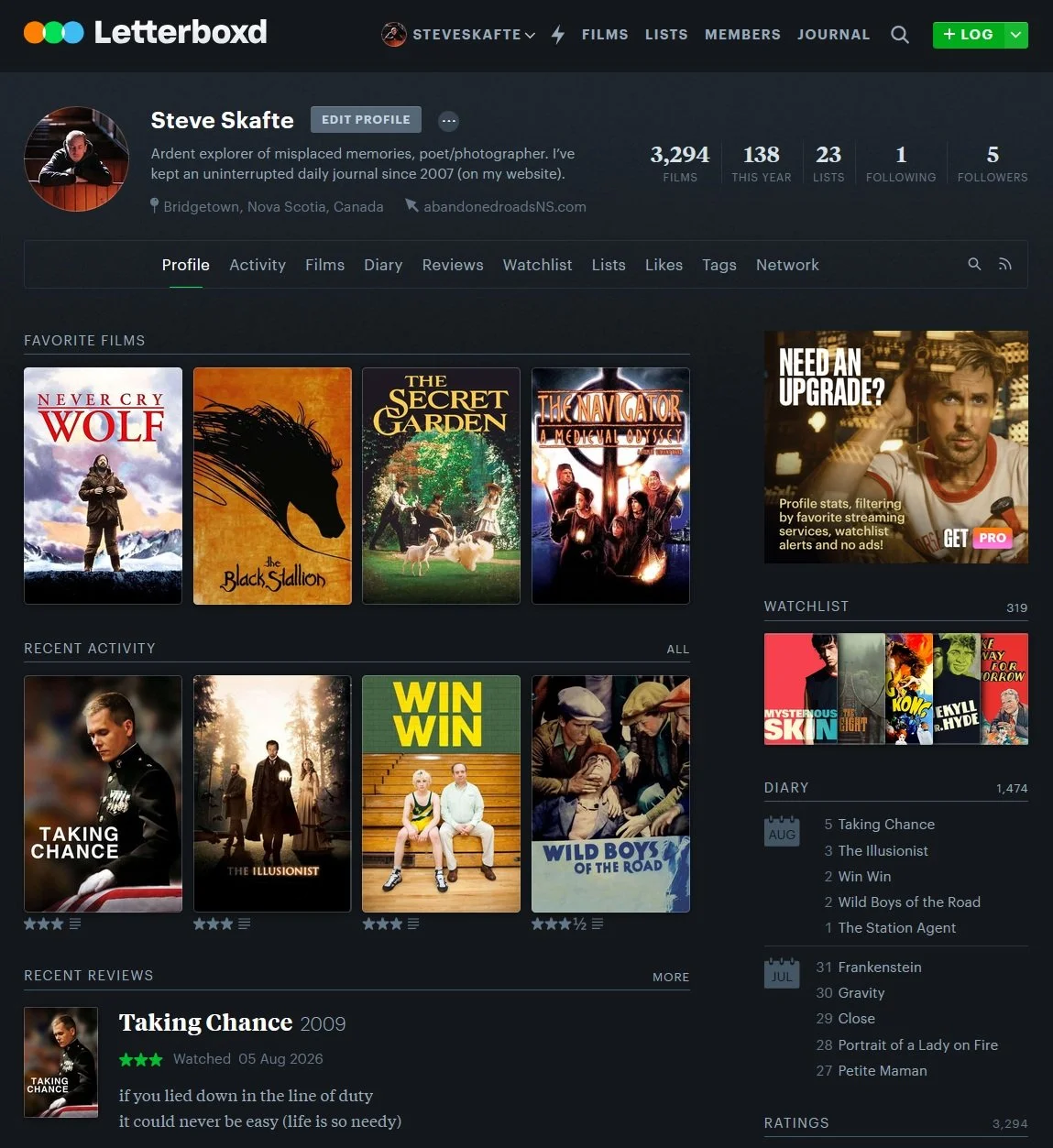The height and width of the screenshot is (1148, 1053).
Task: Open the Likes tab
Action: click(664, 265)
